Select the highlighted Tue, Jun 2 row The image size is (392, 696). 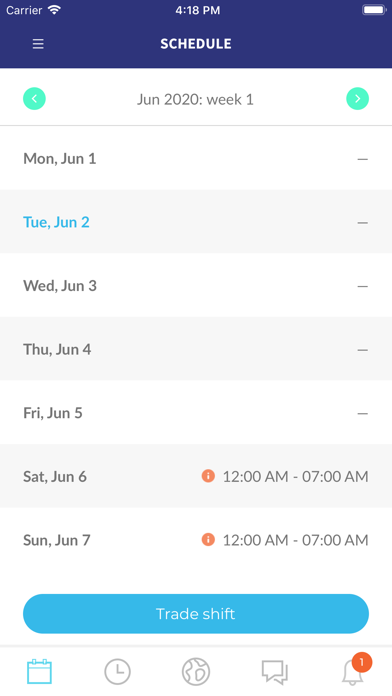(196, 221)
